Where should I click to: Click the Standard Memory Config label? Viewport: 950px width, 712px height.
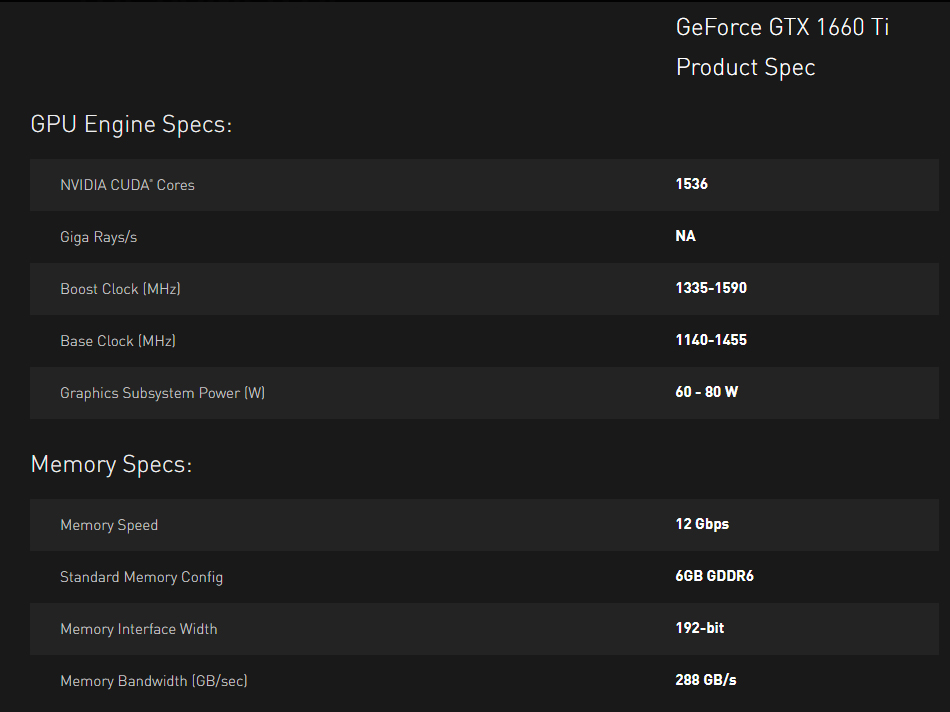click(x=141, y=577)
